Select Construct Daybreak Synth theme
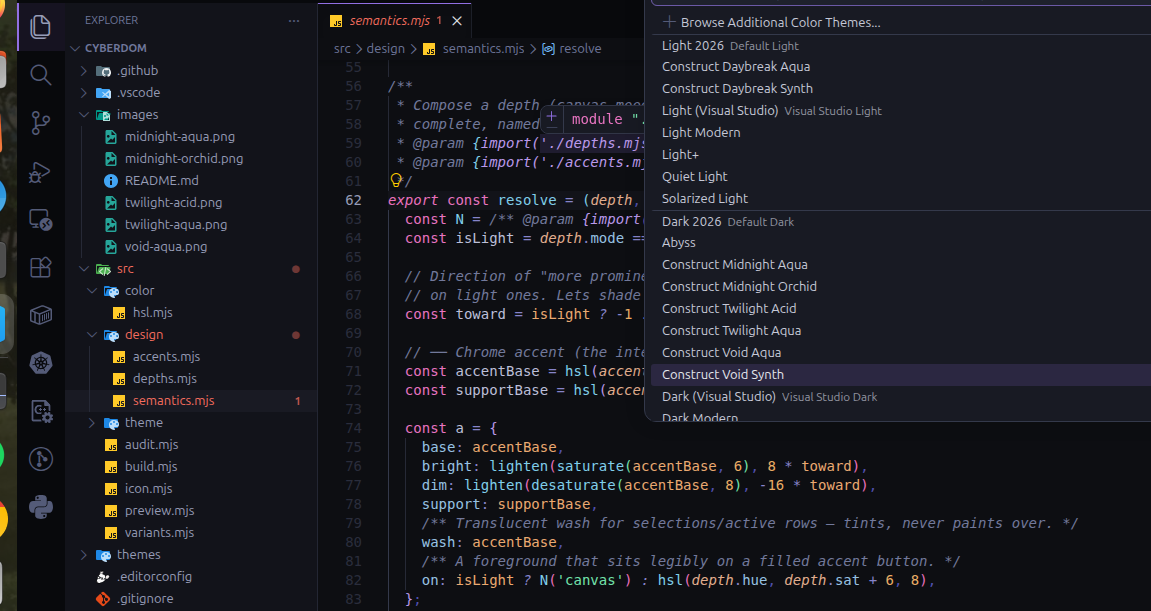 pyautogui.click(x=901, y=89)
